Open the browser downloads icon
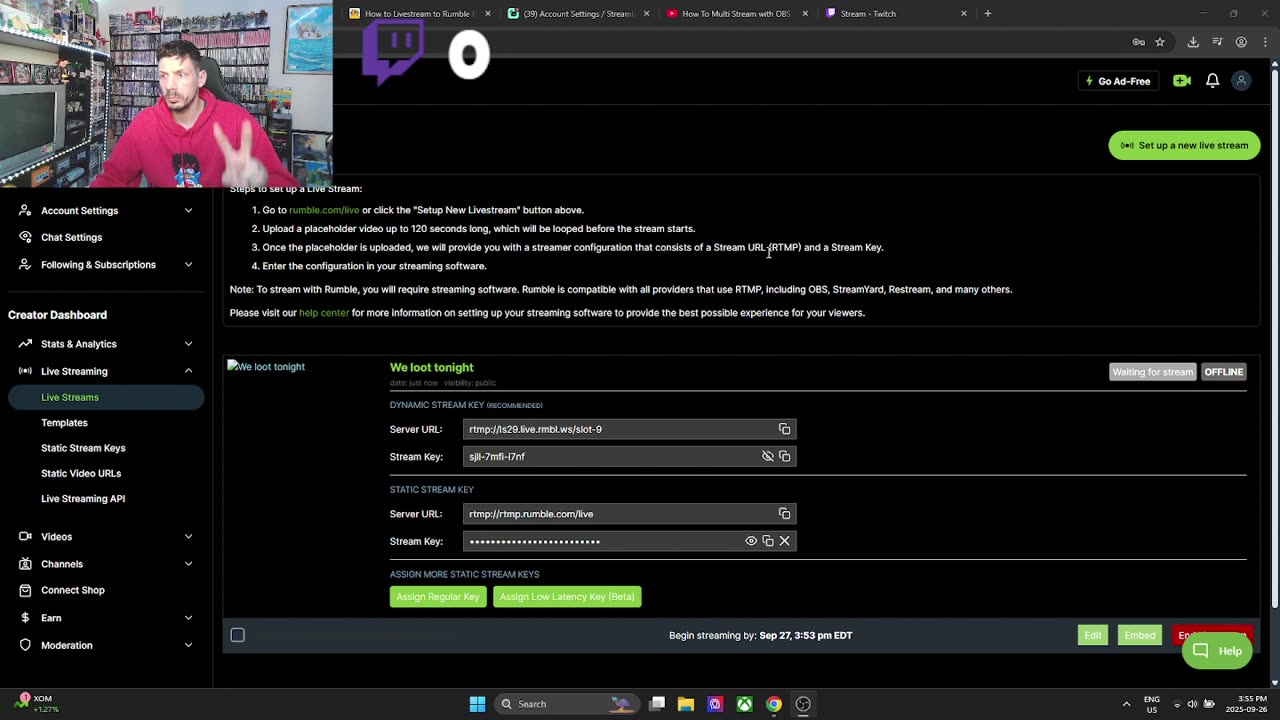 [x=1193, y=42]
